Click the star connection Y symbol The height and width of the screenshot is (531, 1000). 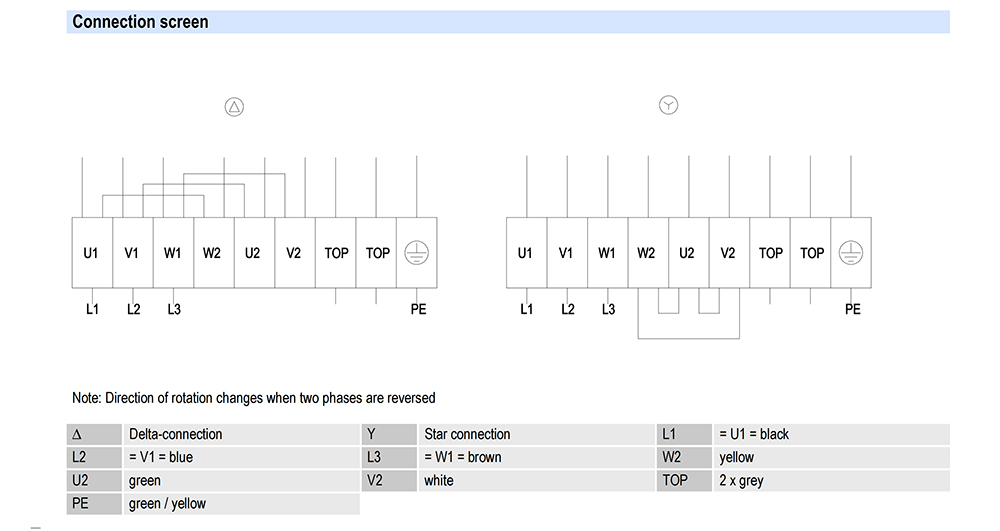coord(668,105)
